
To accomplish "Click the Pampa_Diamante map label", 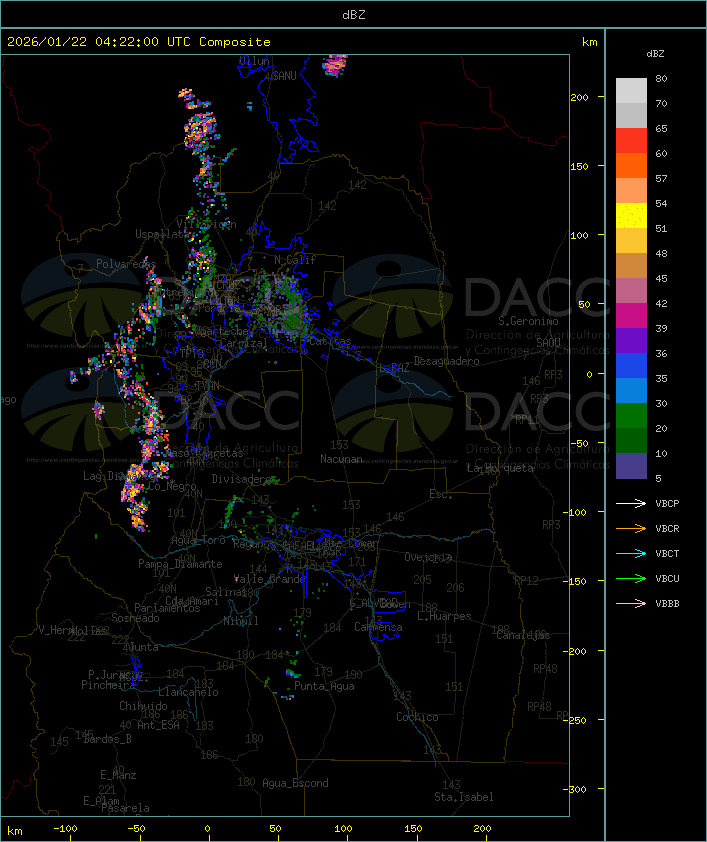I will 180,564.
